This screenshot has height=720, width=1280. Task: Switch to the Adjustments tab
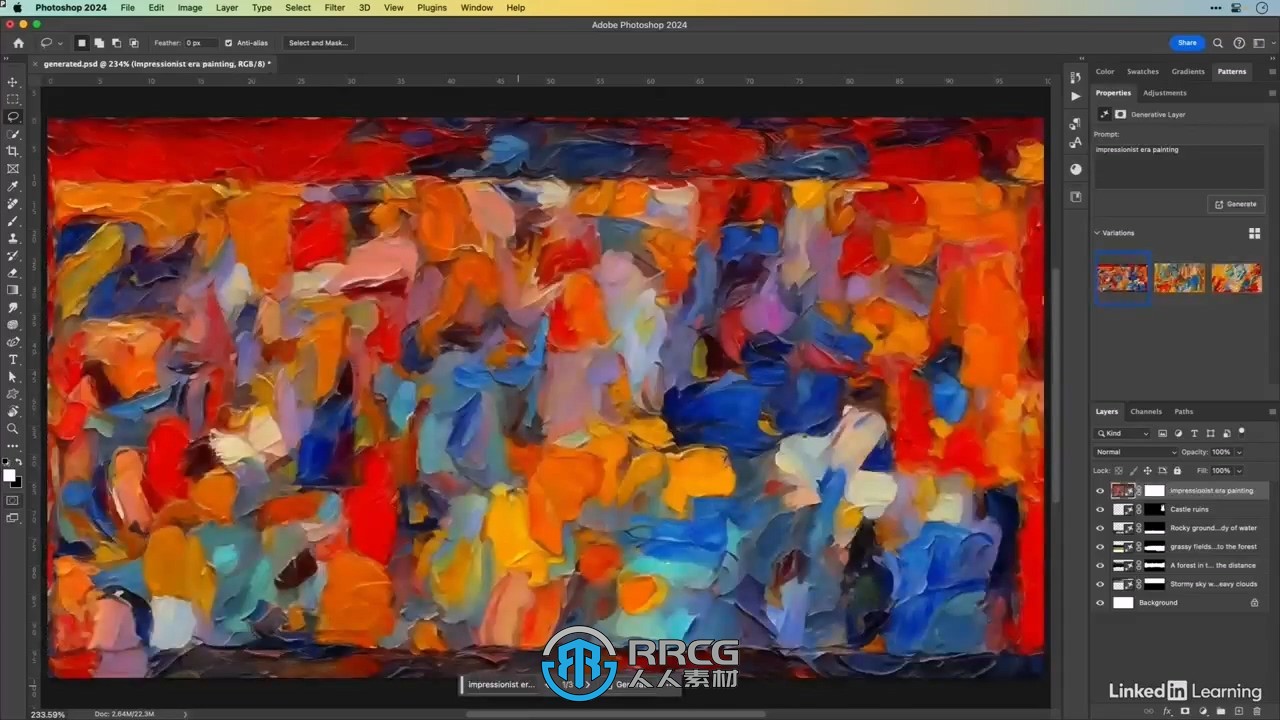tap(1165, 93)
